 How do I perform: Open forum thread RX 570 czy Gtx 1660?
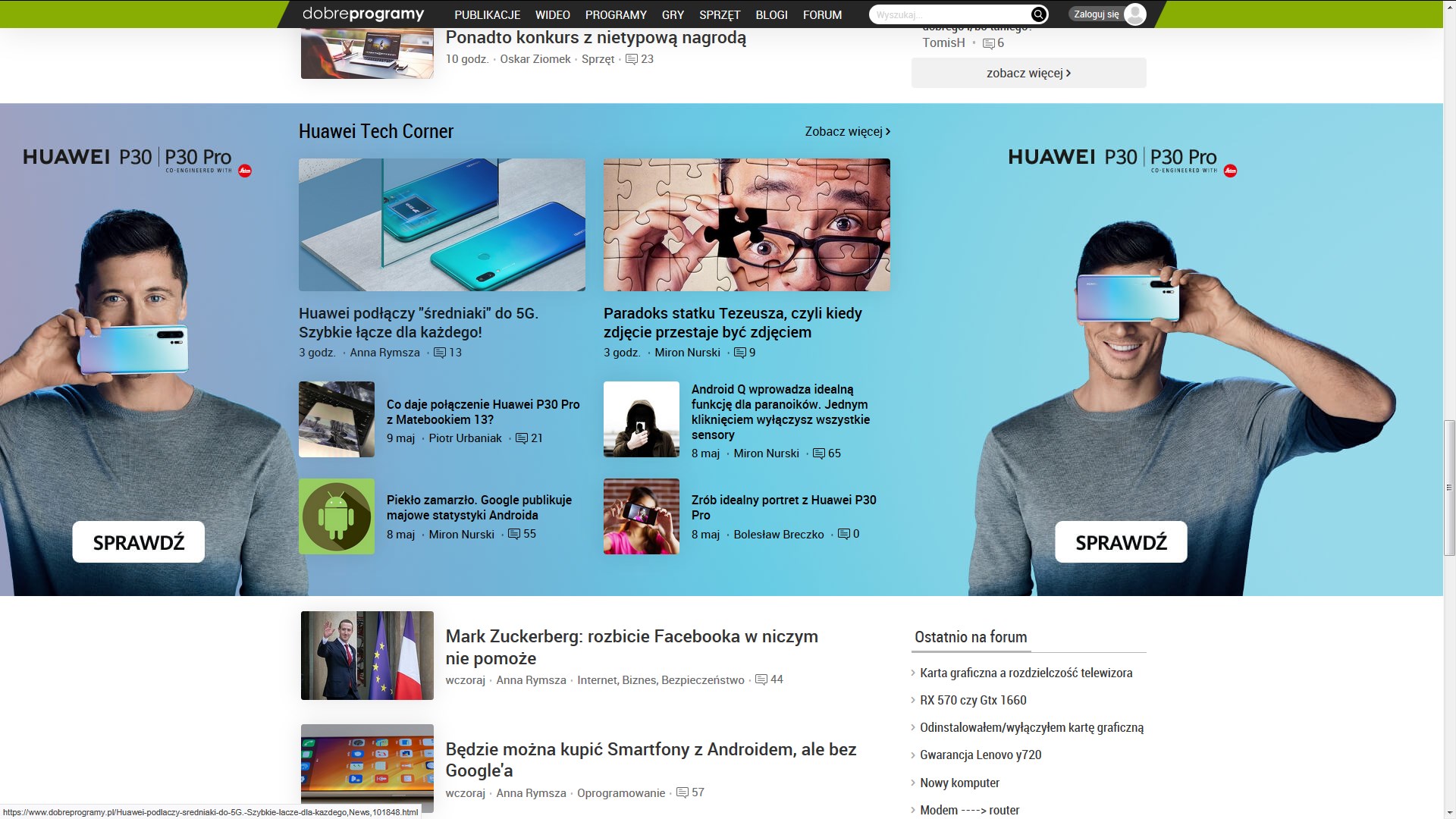pos(973,700)
